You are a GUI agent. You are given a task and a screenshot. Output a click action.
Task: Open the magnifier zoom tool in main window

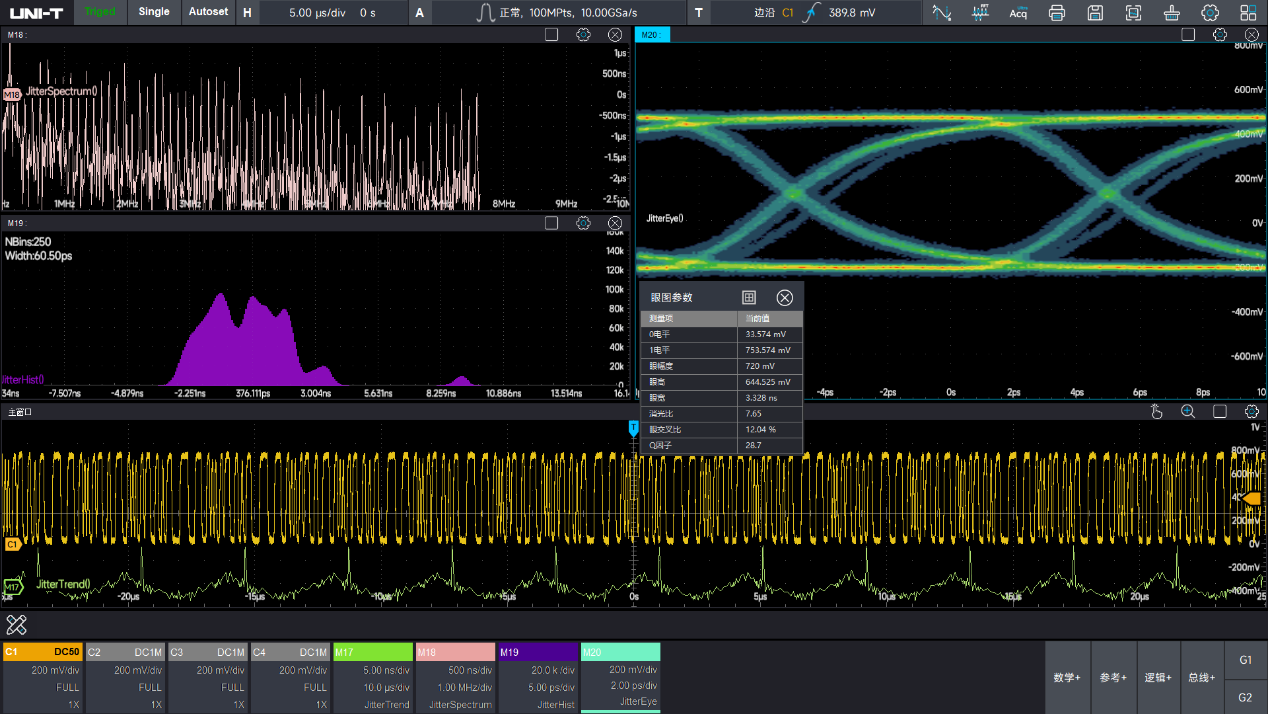[1188, 412]
